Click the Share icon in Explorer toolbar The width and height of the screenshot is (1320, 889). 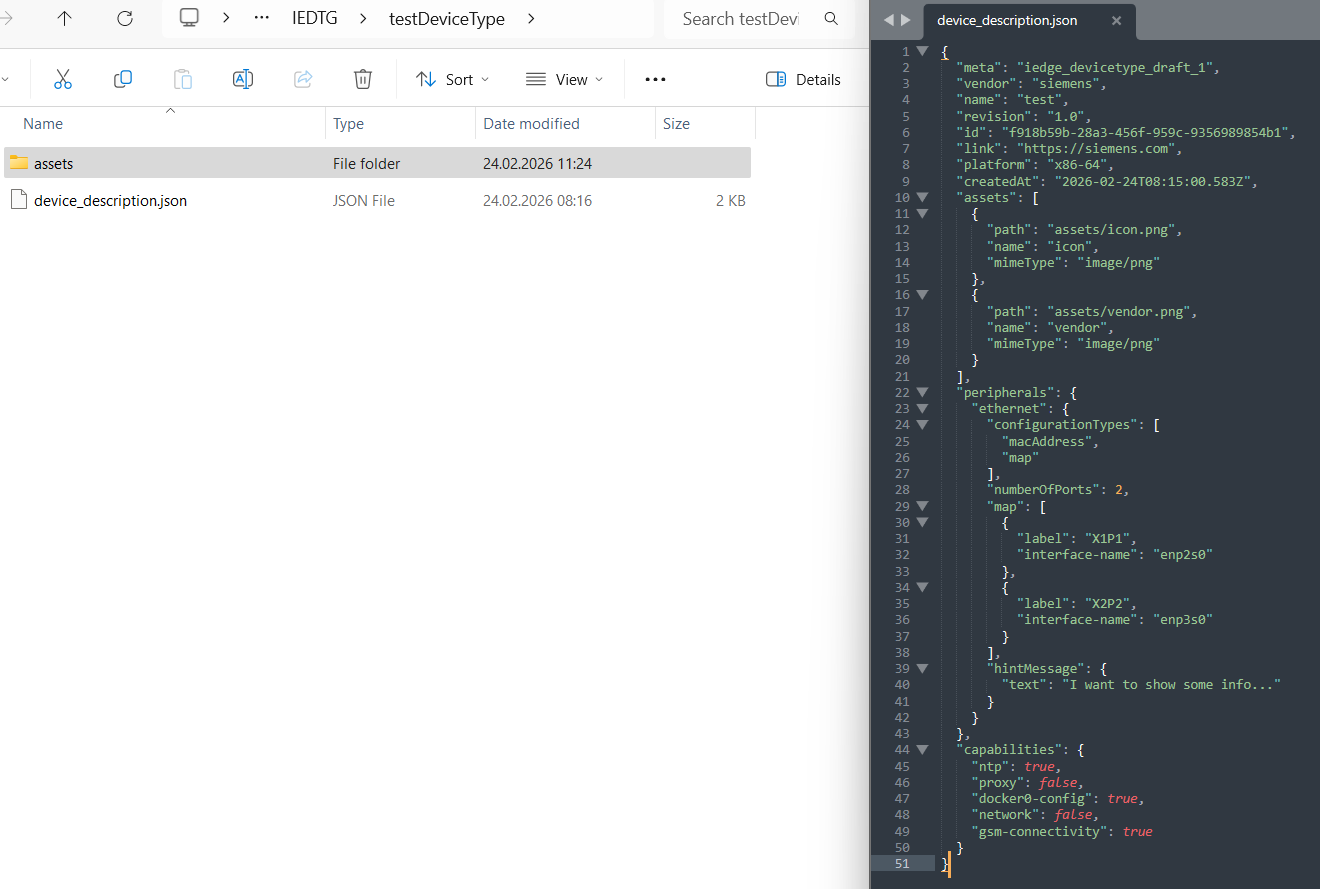(x=303, y=79)
